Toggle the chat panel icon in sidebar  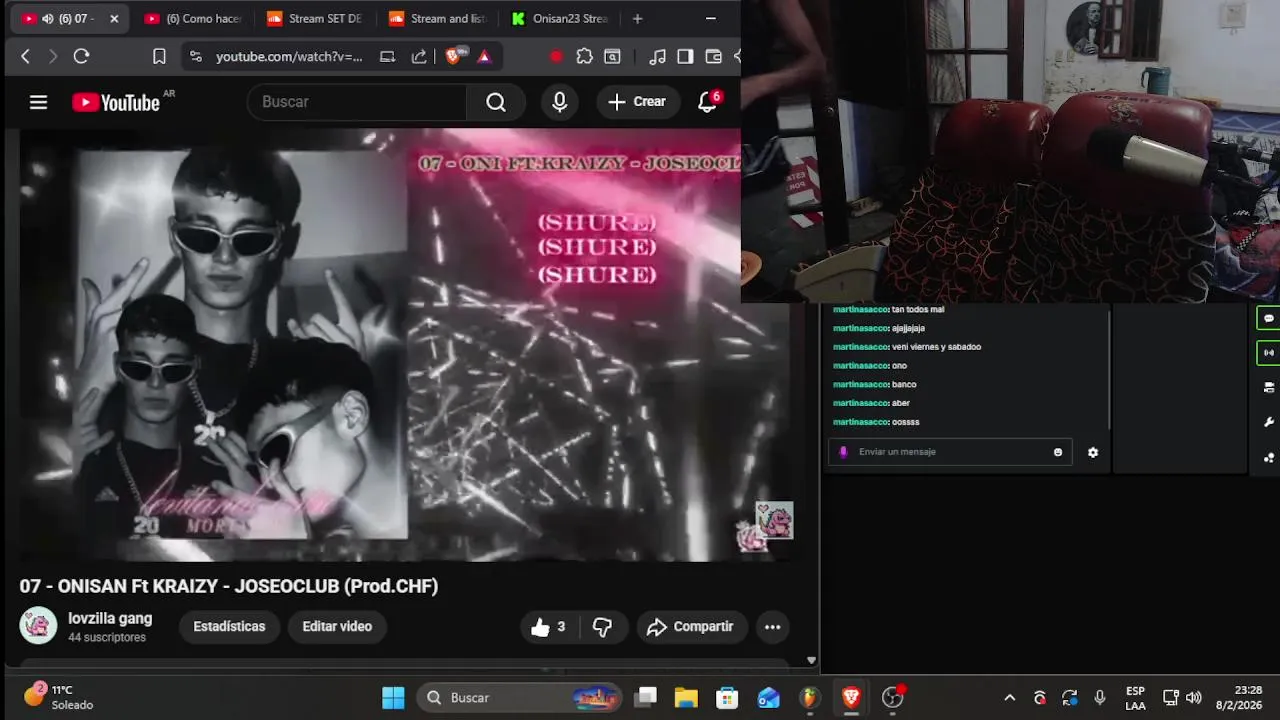coord(1268,319)
